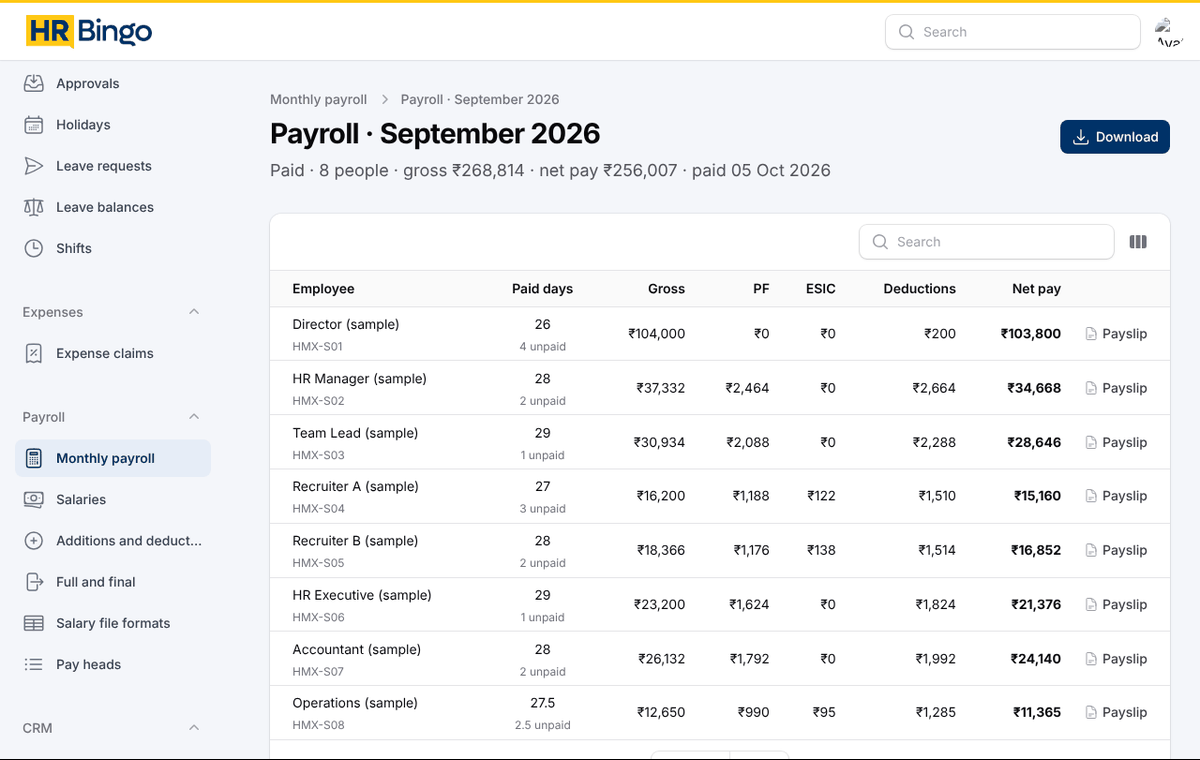
Task: Focus the payroll table Search field
Action: [986, 242]
